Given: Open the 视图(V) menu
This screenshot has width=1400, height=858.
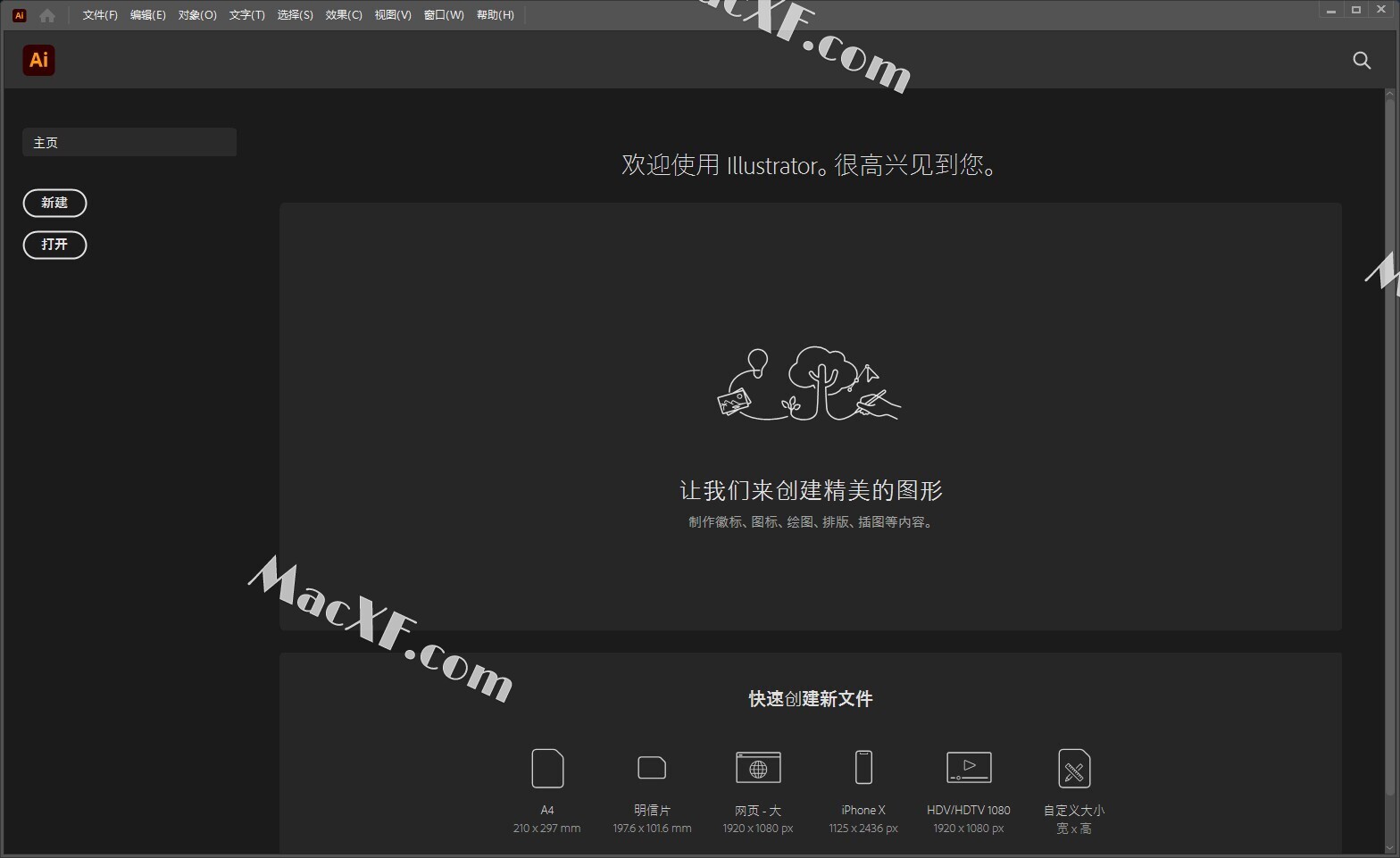Looking at the screenshot, I should [393, 15].
